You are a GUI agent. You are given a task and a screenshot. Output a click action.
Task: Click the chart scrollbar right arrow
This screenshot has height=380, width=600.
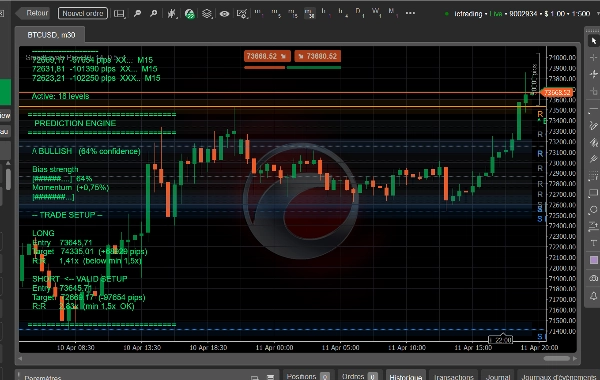pos(575,359)
